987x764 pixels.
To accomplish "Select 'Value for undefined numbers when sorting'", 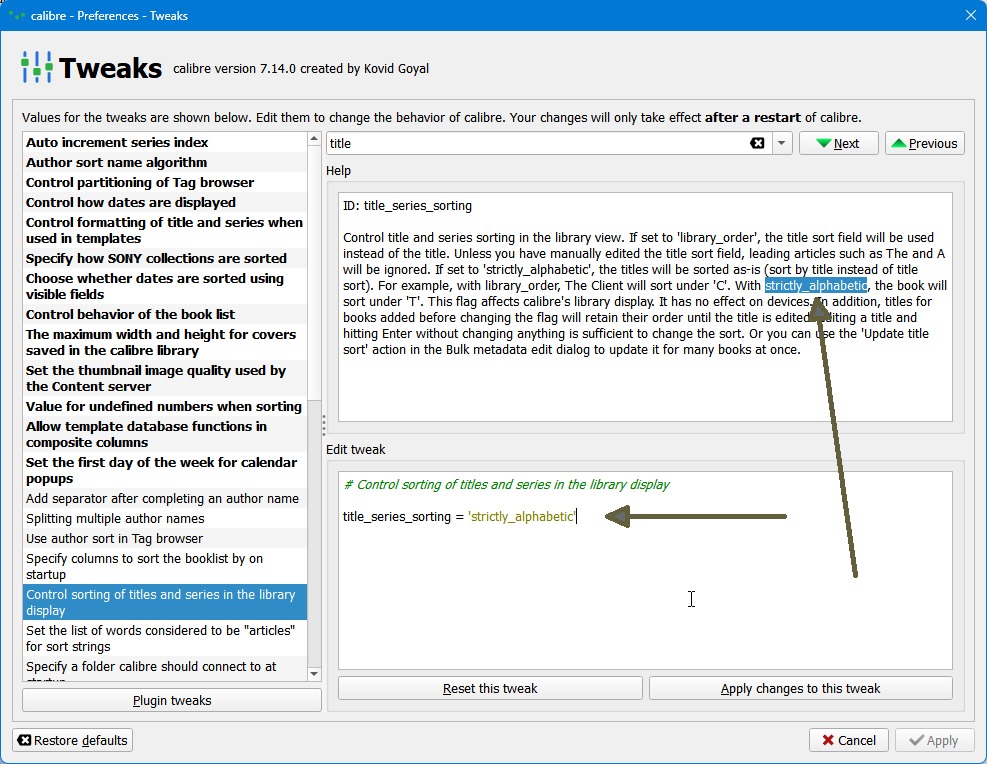I will [x=164, y=407].
